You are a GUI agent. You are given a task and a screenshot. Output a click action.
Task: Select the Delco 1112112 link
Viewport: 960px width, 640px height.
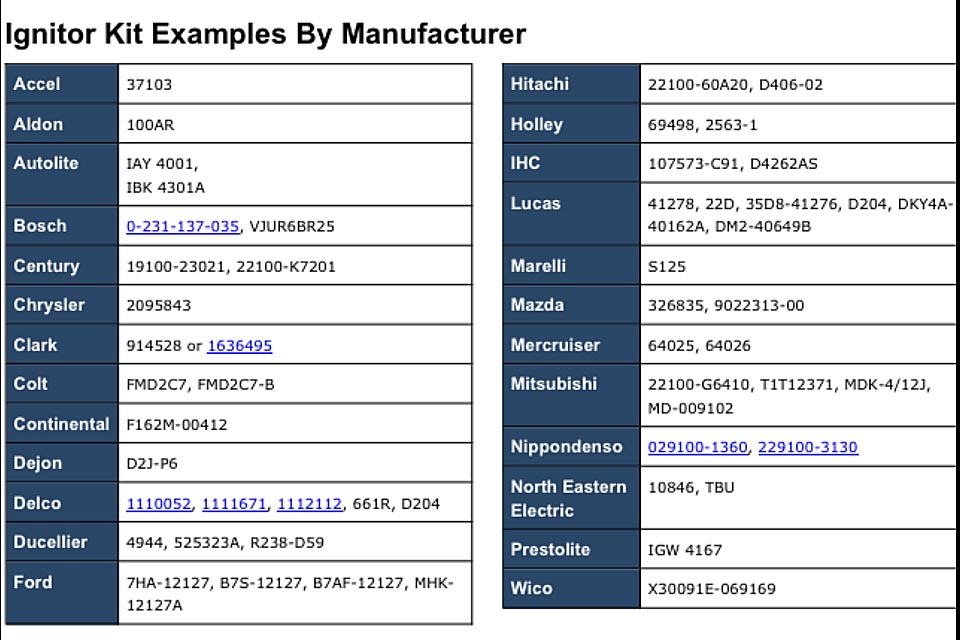coord(309,504)
